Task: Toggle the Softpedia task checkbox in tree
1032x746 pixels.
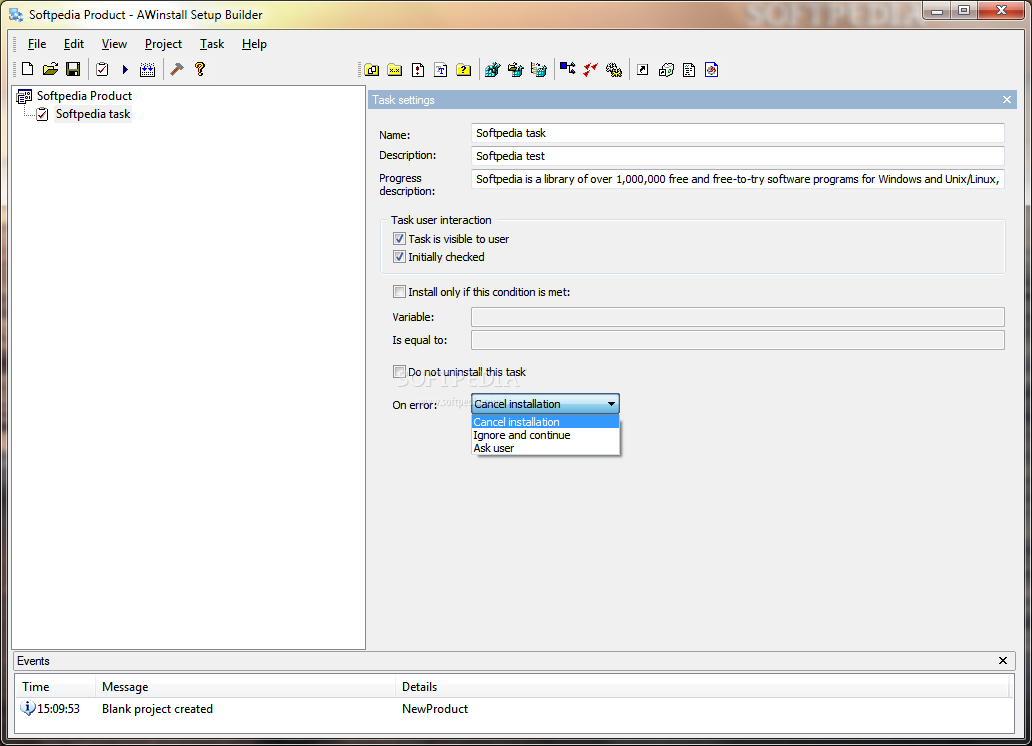Action: tap(43, 115)
